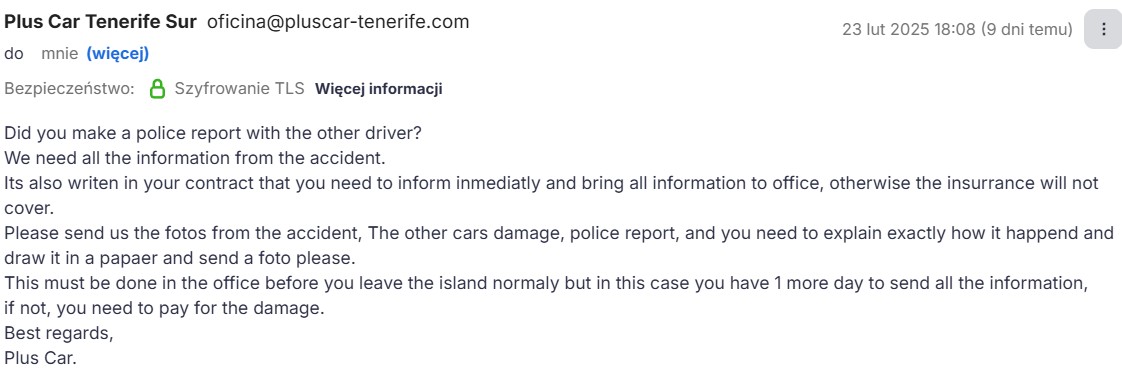Open the "Więcej informacji" security link
Screen dimensions: 1122x376
[x=379, y=89]
